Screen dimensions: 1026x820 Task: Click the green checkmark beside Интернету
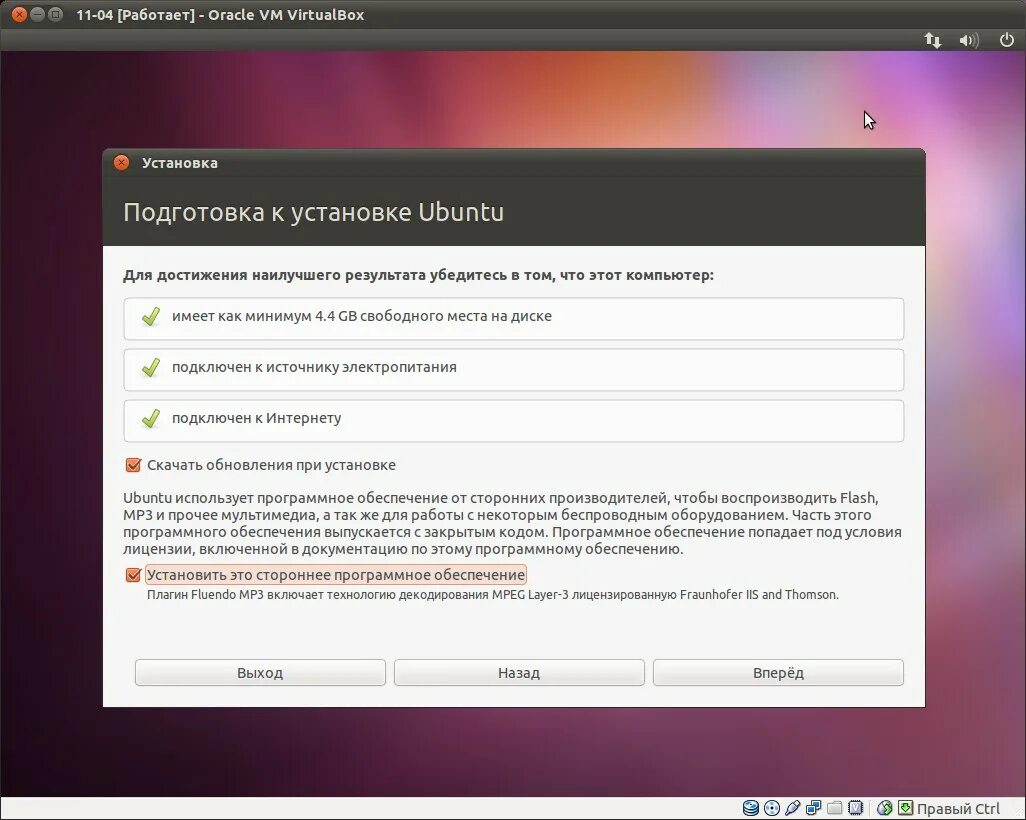[151, 419]
